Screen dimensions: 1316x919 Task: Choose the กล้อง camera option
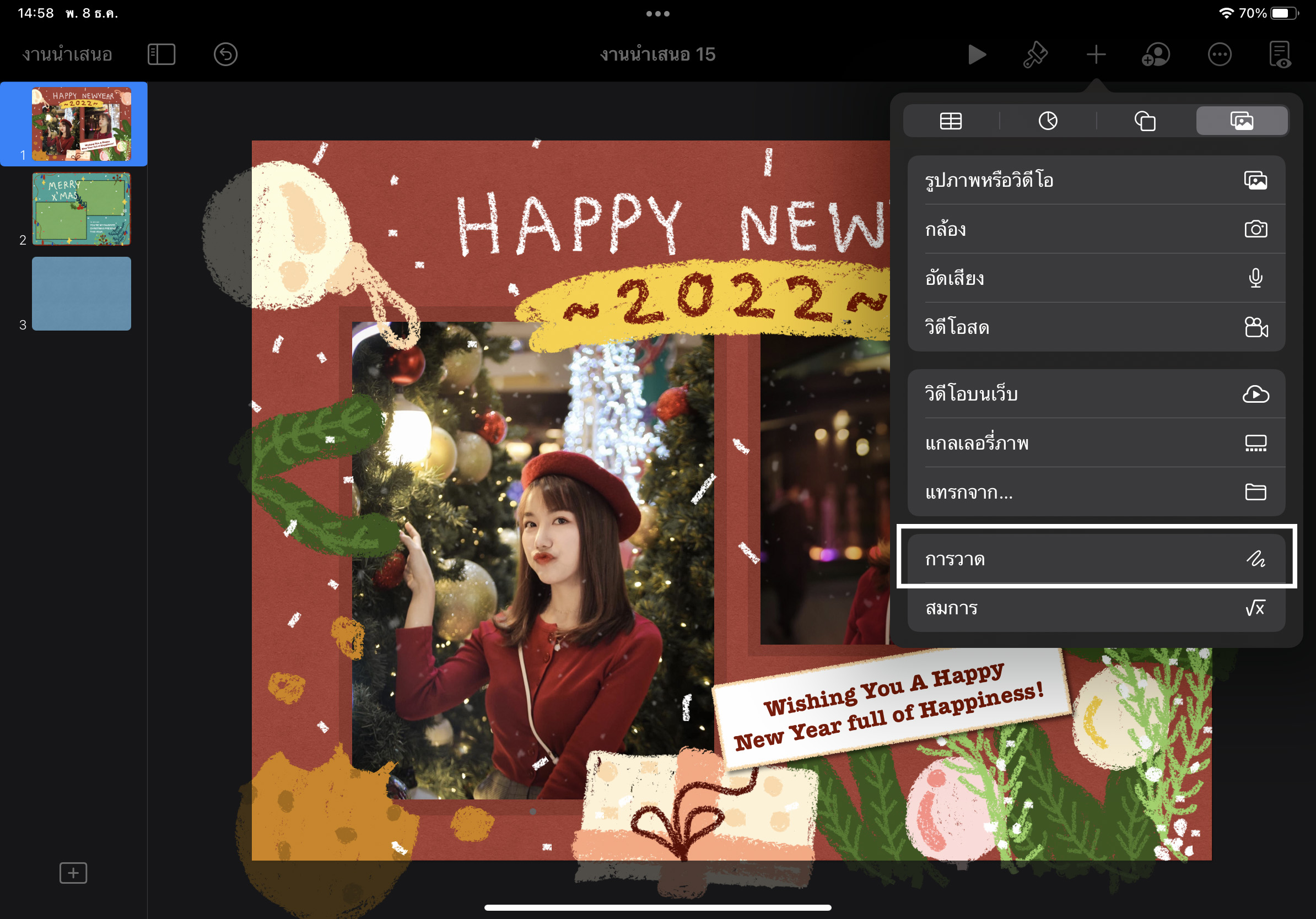pyautogui.click(x=1096, y=229)
